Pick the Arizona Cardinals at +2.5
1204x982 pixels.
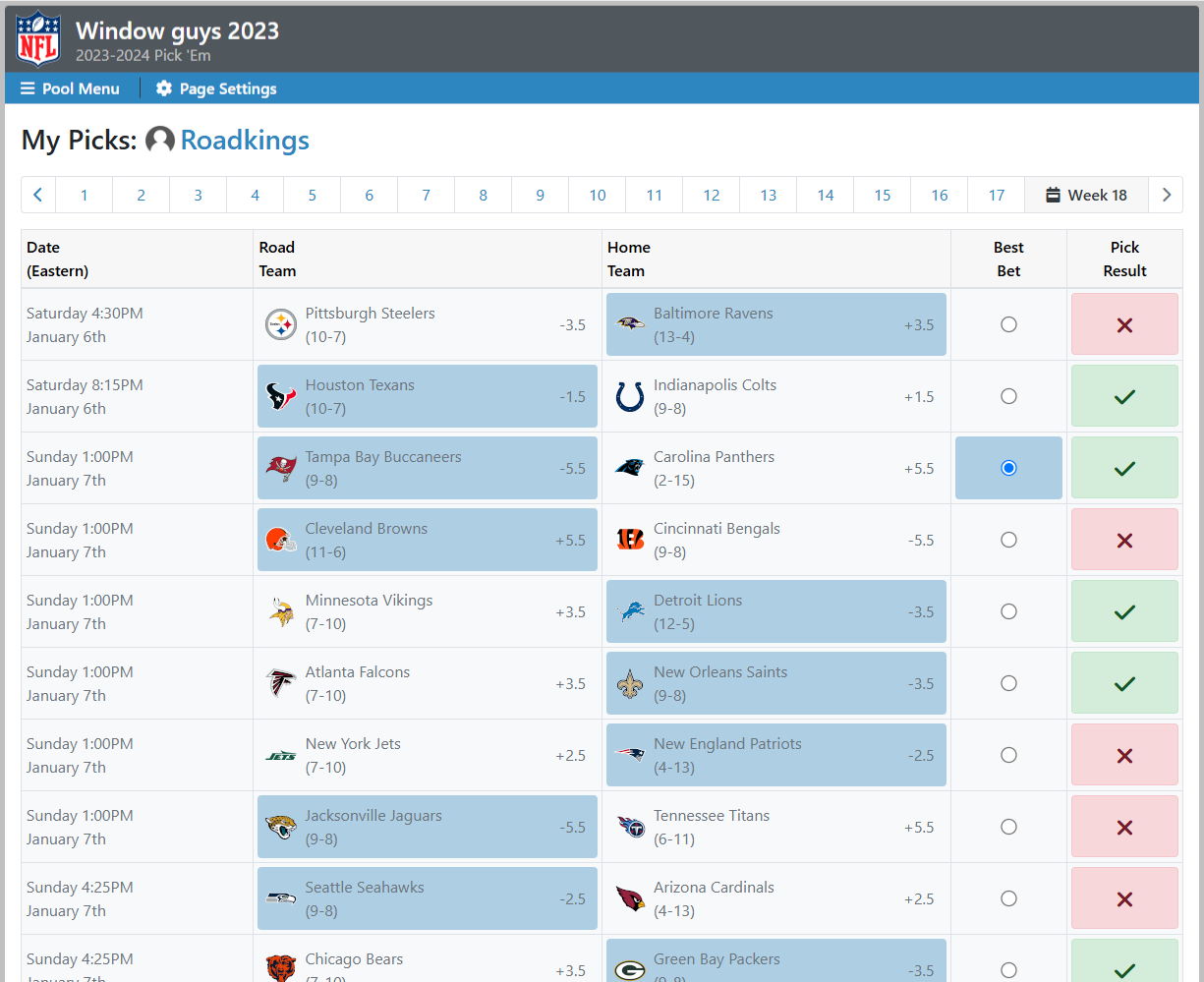tap(776, 898)
